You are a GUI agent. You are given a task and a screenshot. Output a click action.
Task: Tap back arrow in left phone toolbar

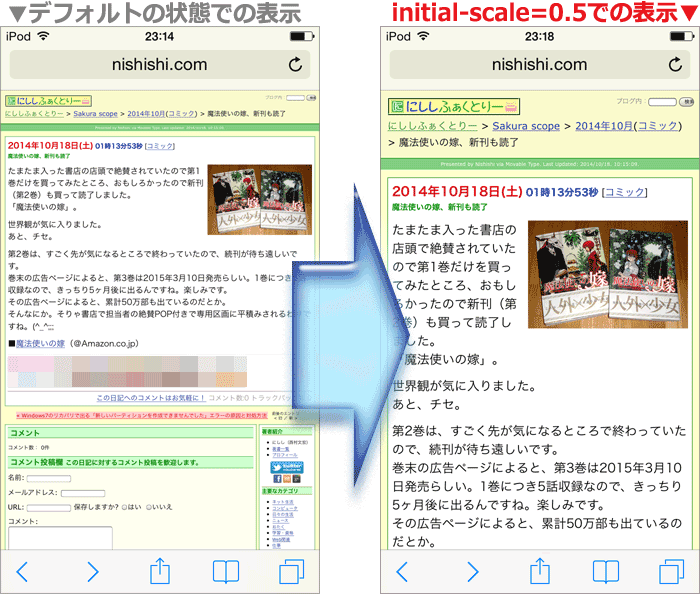[22, 572]
